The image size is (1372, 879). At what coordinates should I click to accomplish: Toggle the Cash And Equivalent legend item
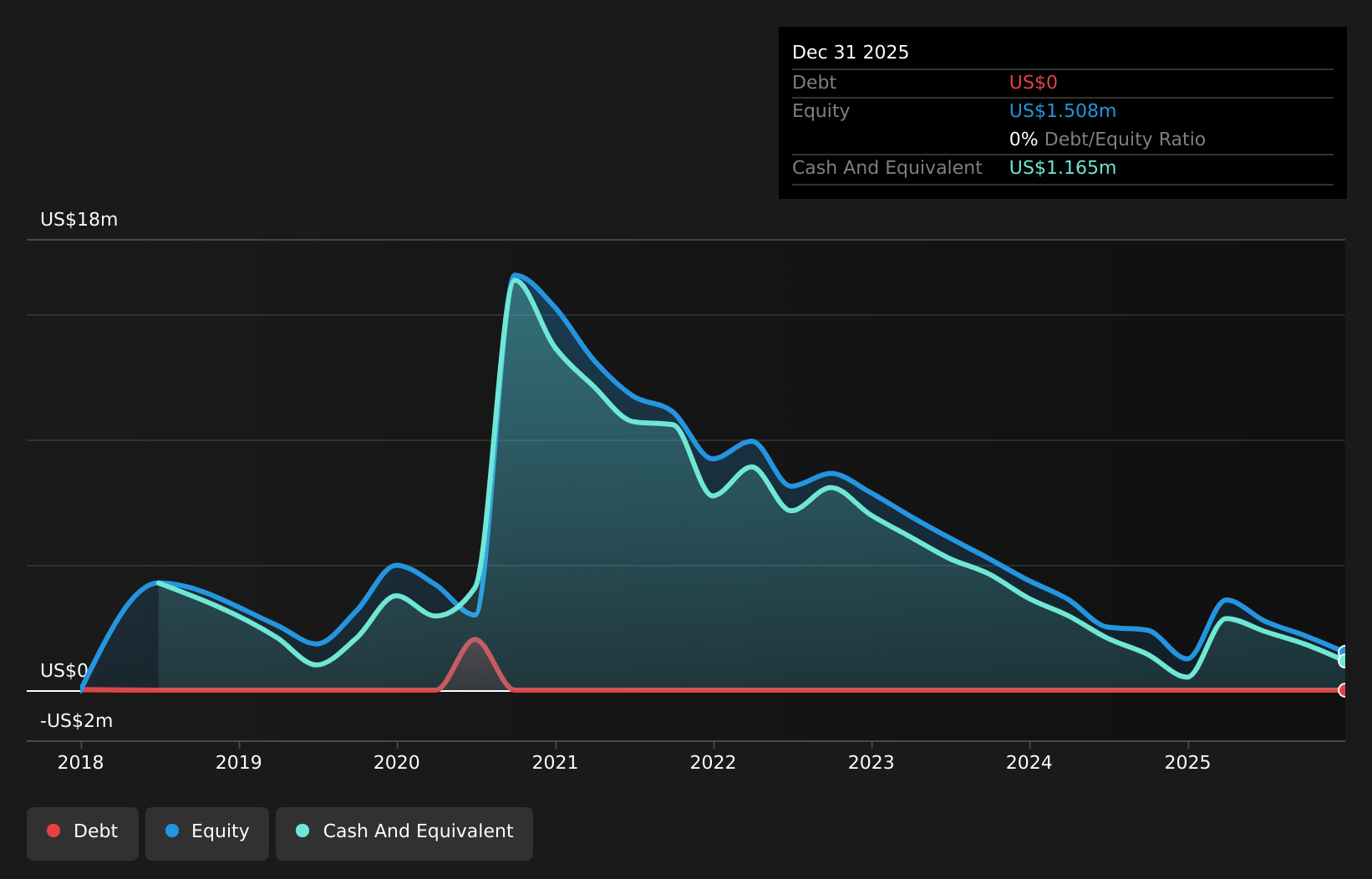tap(404, 832)
